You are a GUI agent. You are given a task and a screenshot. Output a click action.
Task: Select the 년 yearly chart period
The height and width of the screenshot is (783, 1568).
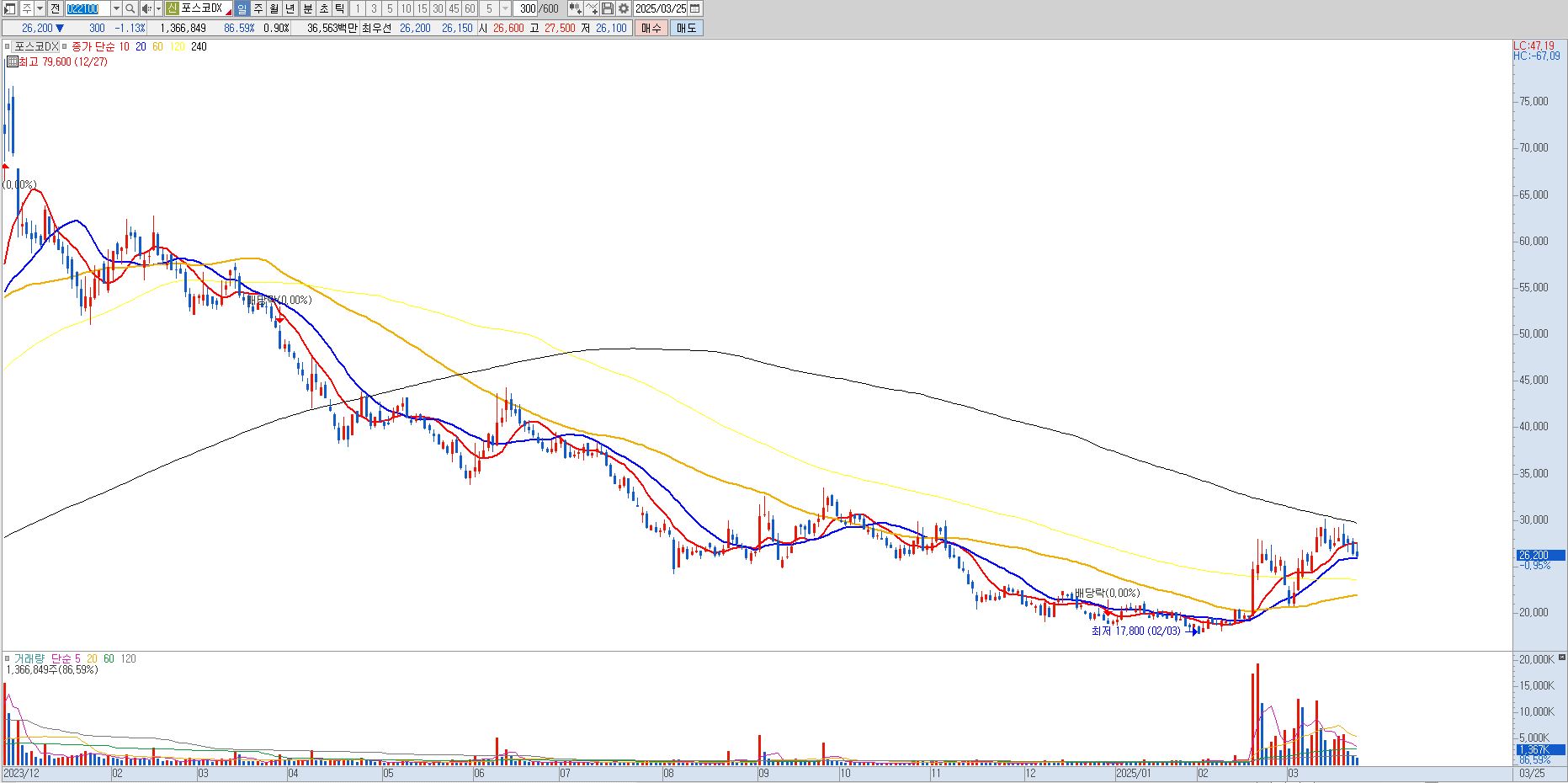[x=290, y=8]
